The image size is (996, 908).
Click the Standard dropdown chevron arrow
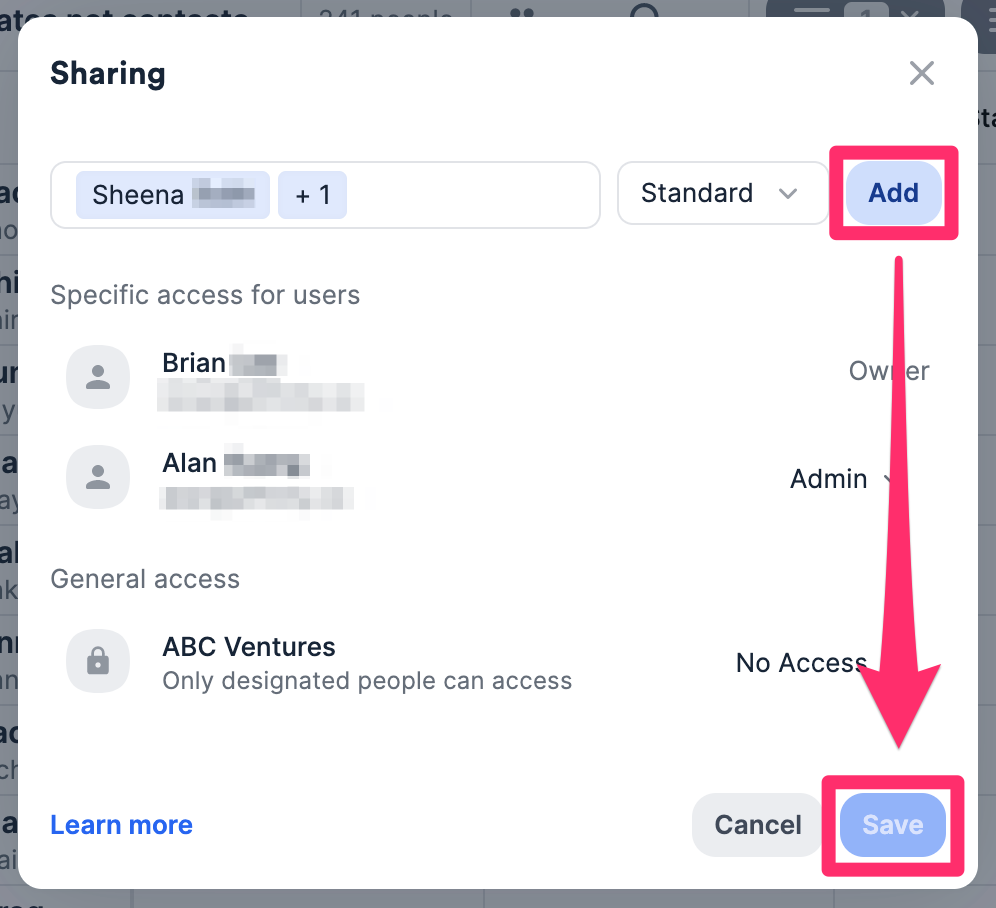tap(788, 193)
